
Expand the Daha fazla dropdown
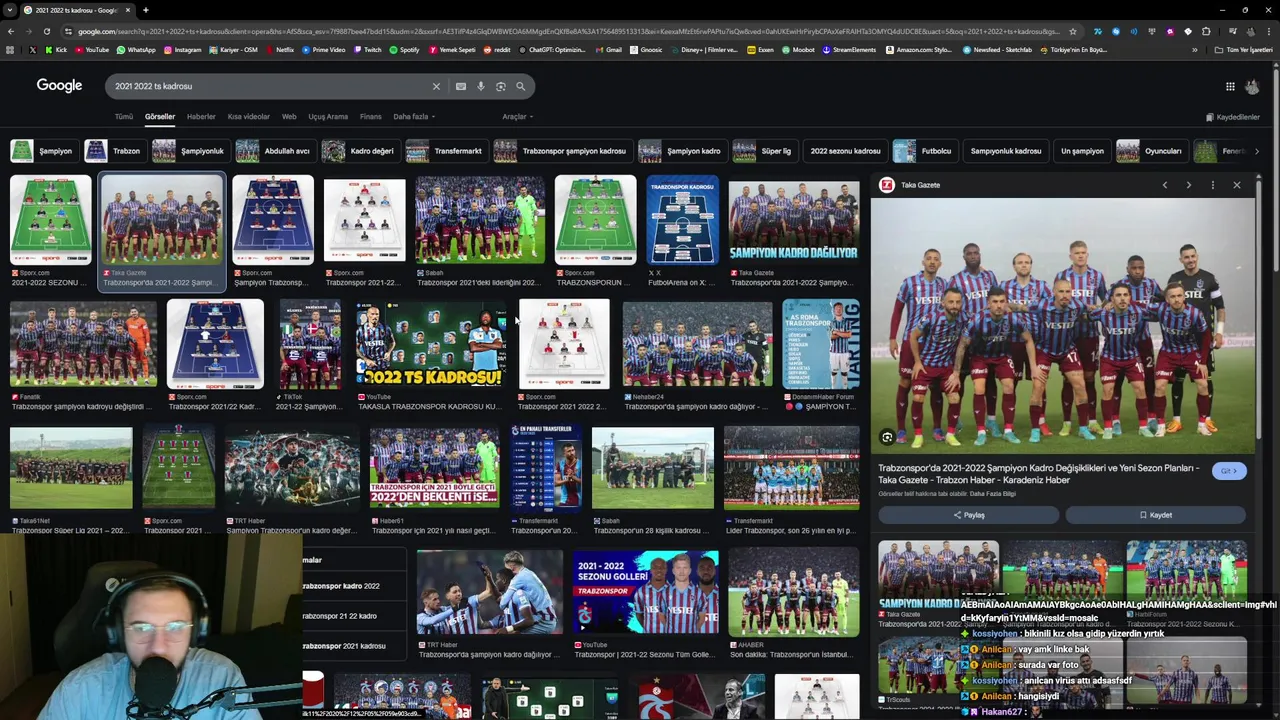pos(414,117)
